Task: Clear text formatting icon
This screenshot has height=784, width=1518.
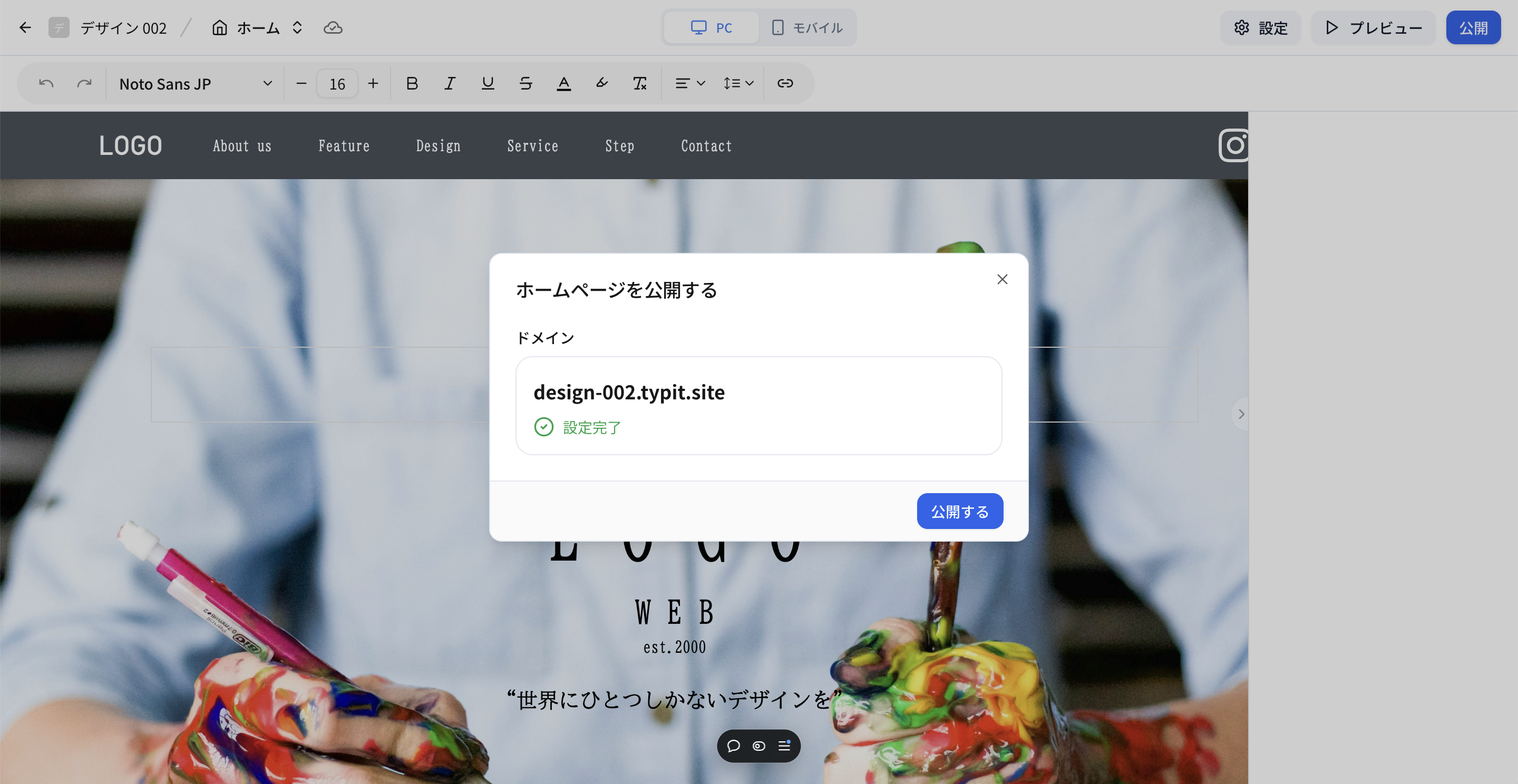Action: click(639, 84)
